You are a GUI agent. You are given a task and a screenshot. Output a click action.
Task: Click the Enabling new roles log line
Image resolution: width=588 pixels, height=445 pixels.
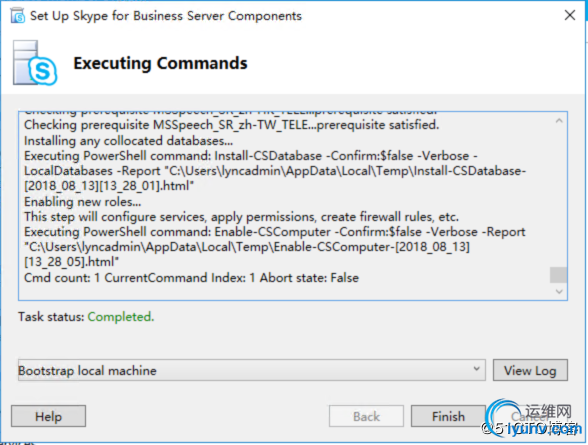point(82,202)
